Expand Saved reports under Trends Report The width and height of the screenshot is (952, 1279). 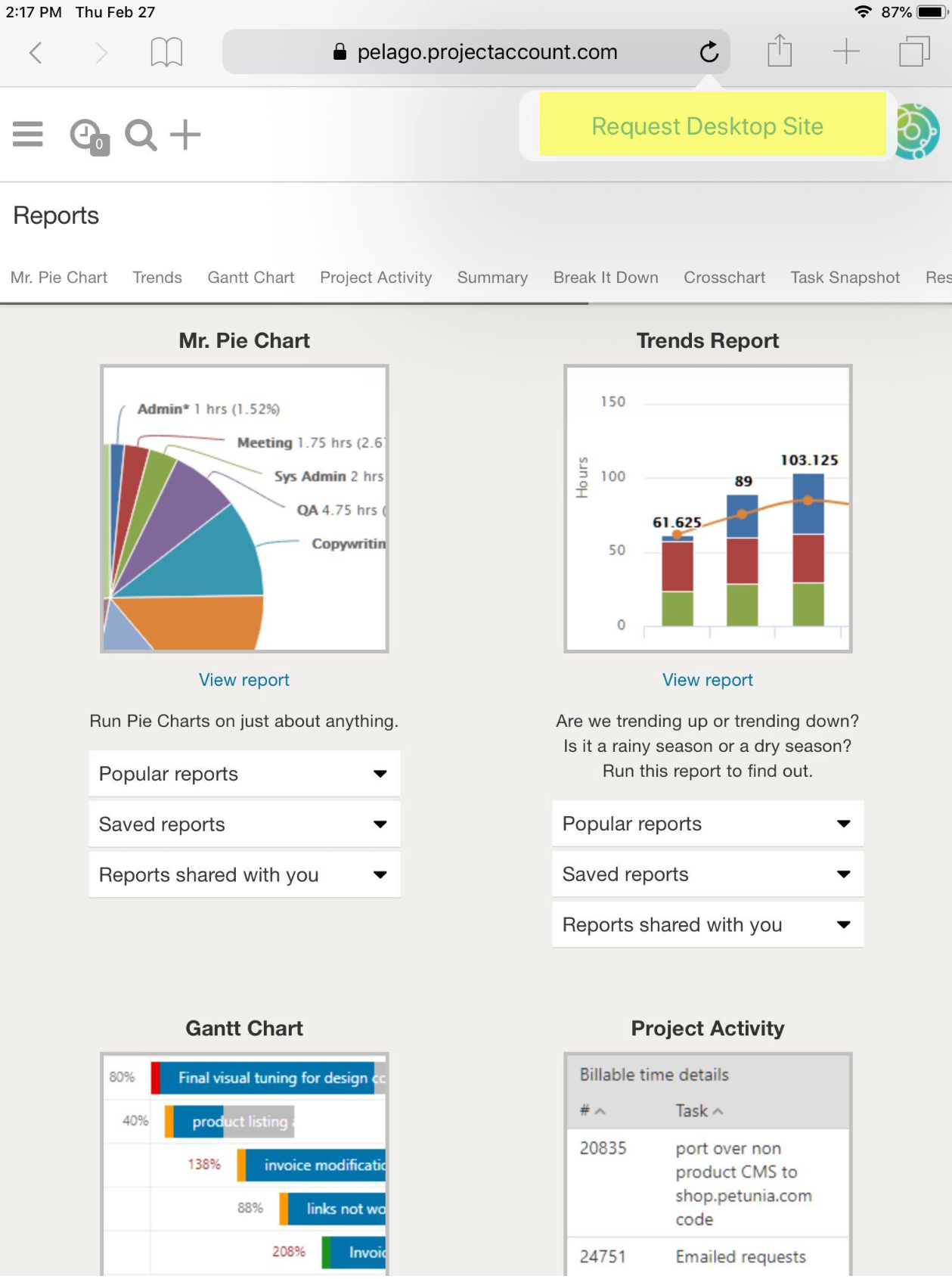click(707, 874)
